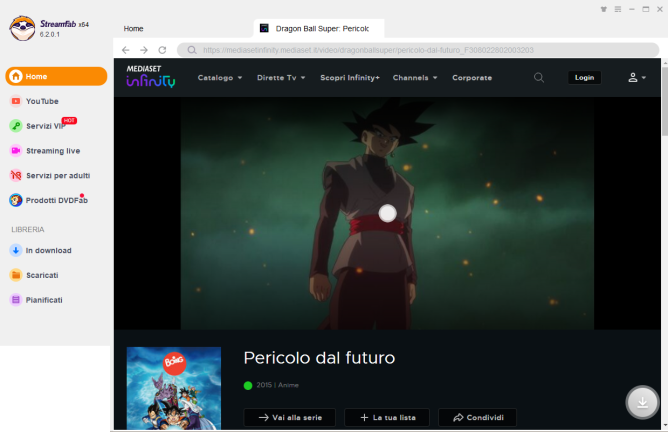Open the StreamFab hamburger menu icon
Viewport: 668px width, 432px height.
[x=618, y=9]
